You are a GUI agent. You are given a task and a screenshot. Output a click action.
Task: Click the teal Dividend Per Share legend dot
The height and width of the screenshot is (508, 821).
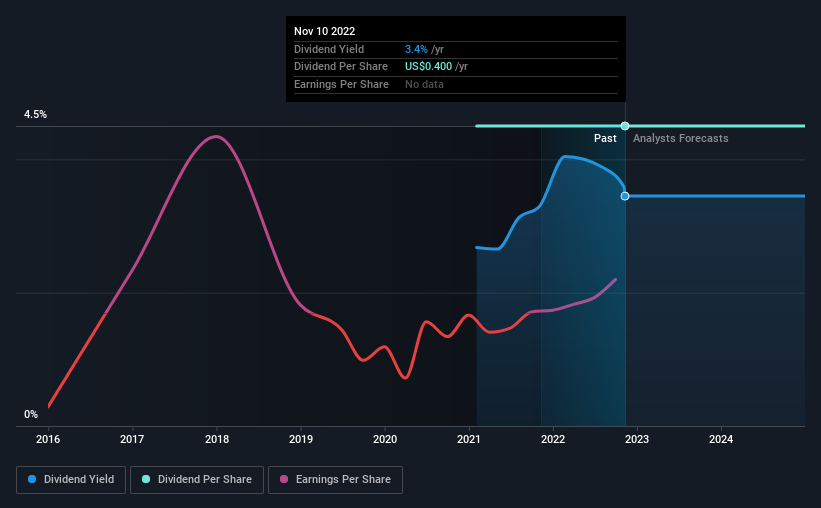click(146, 479)
